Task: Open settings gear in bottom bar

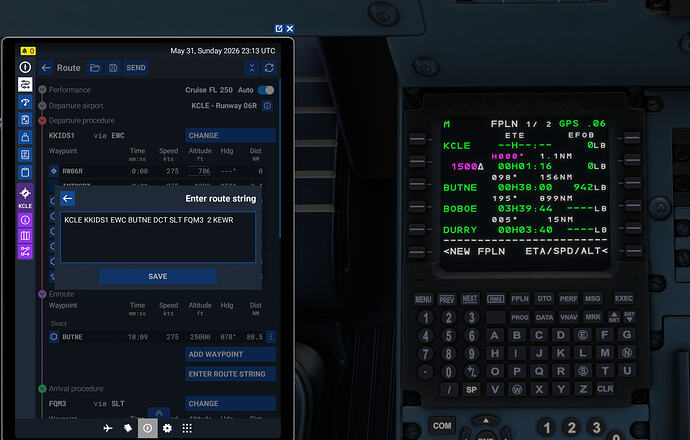Action: 167,428
